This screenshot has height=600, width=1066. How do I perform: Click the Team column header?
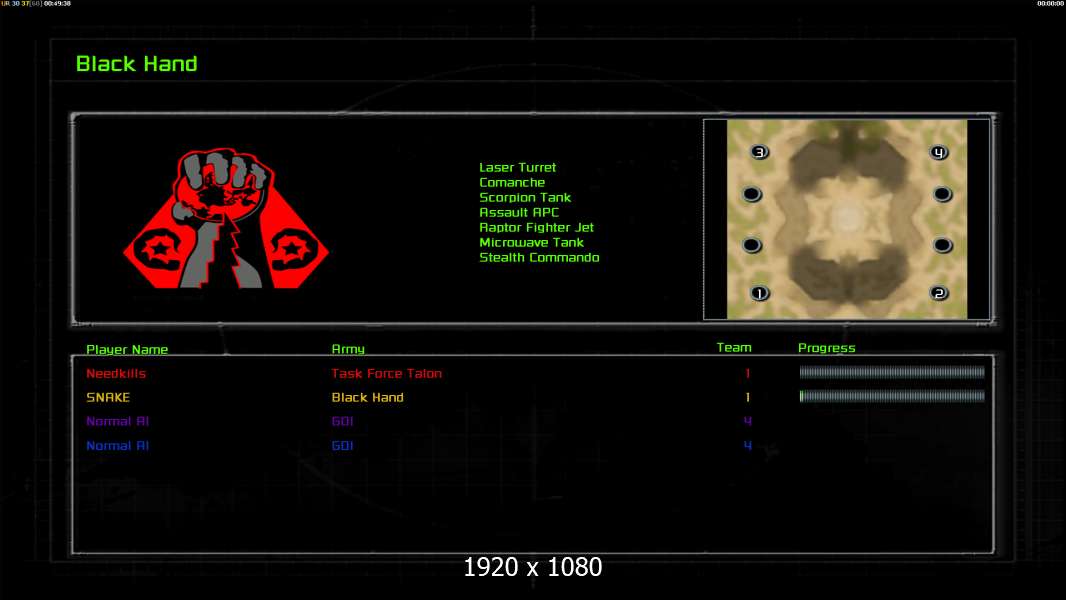[x=734, y=347]
